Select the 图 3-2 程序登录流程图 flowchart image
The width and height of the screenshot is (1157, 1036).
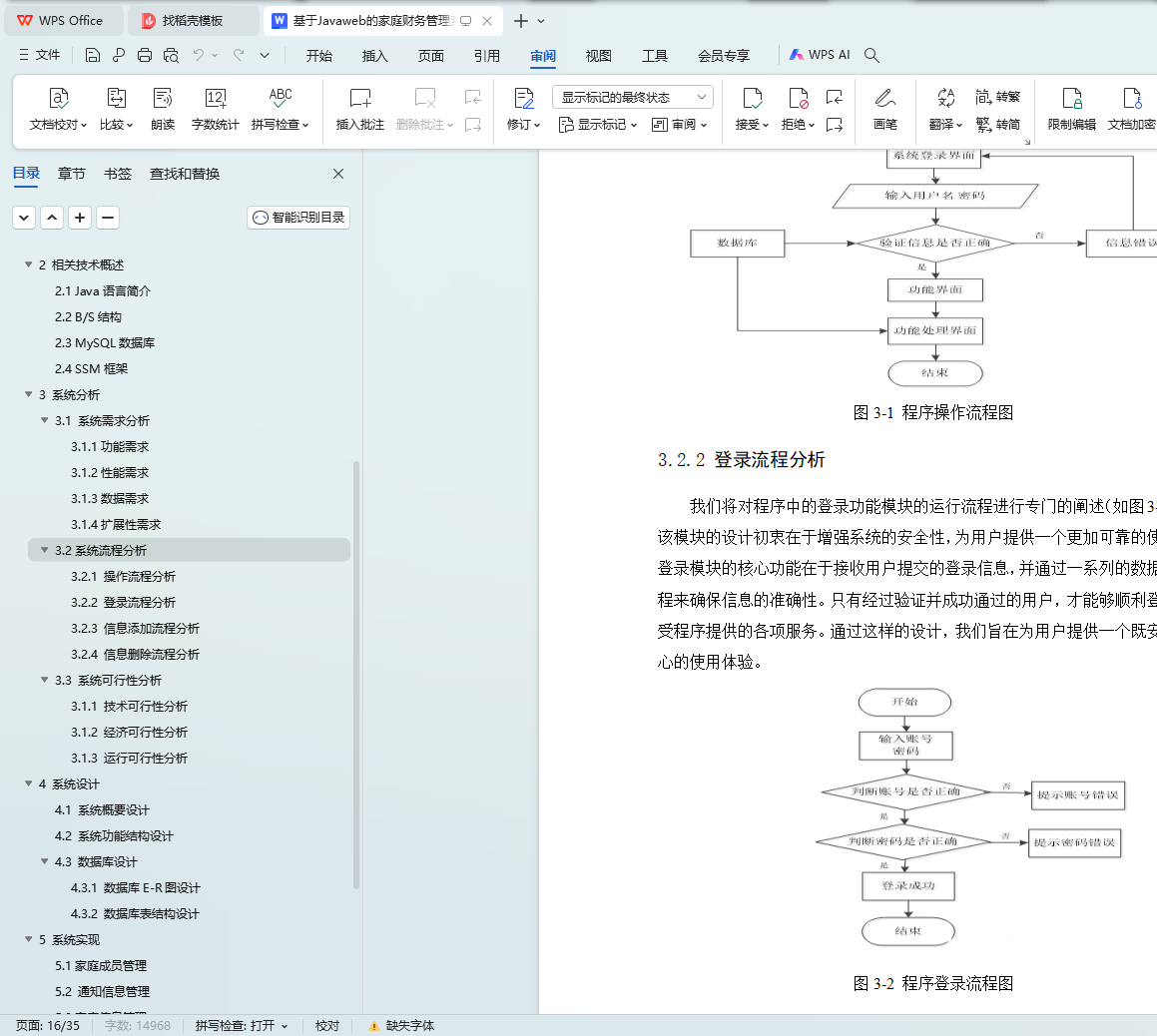click(970, 816)
